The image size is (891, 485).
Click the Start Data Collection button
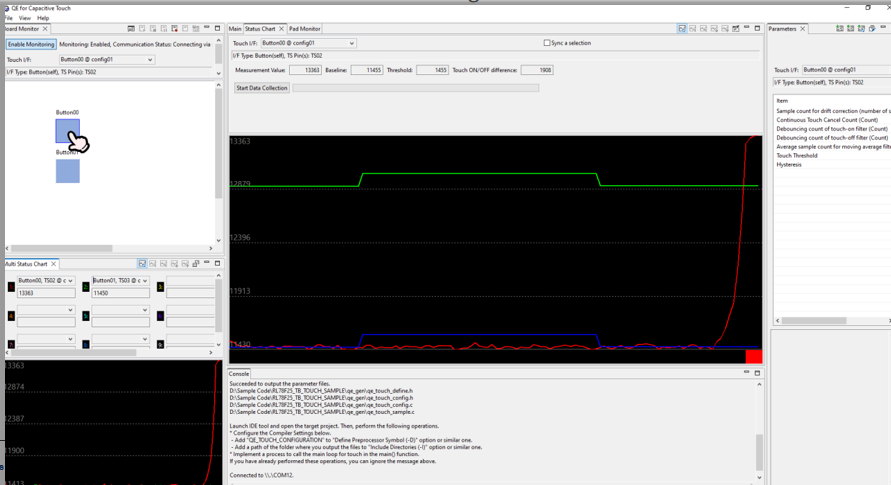[262, 88]
